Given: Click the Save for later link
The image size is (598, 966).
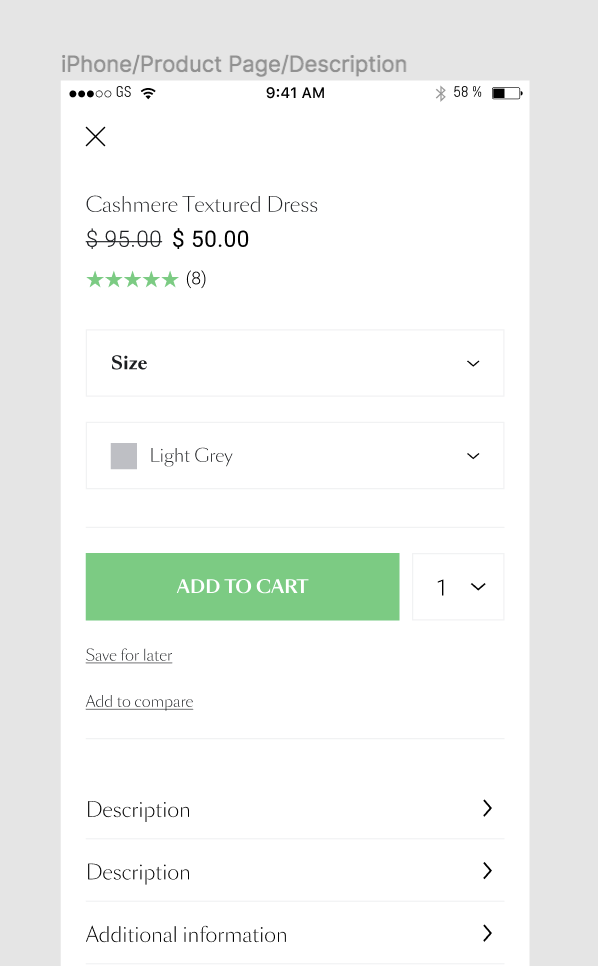Looking at the screenshot, I should coord(129,655).
